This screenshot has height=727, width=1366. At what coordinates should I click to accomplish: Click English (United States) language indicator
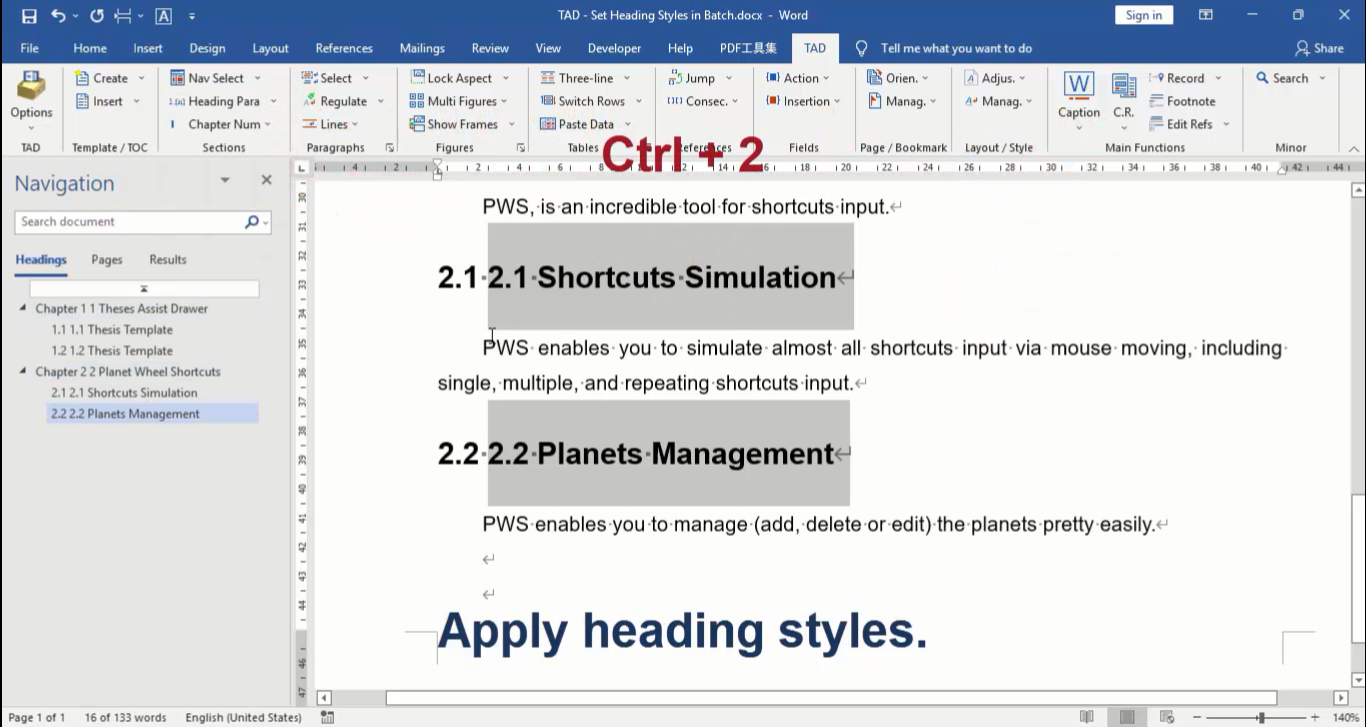click(244, 717)
